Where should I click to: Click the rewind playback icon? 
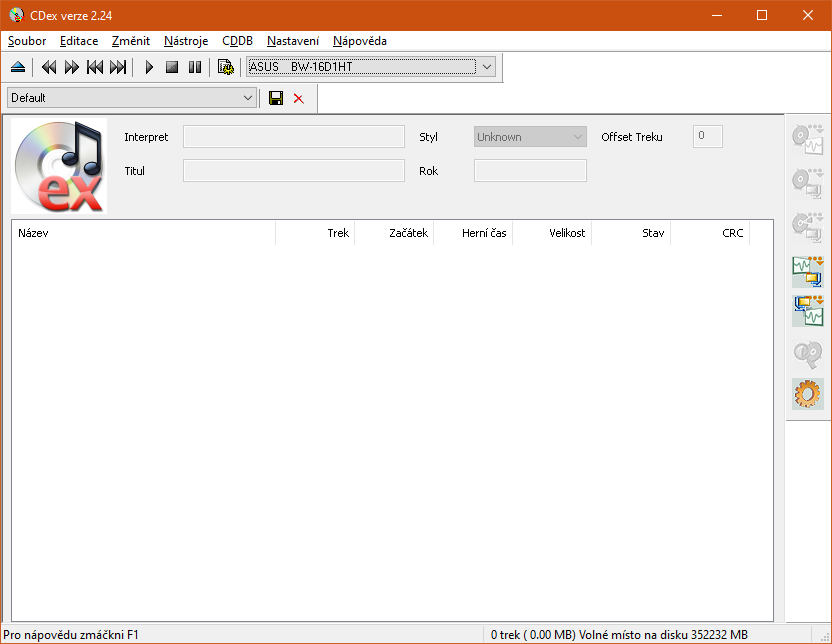(49, 67)
